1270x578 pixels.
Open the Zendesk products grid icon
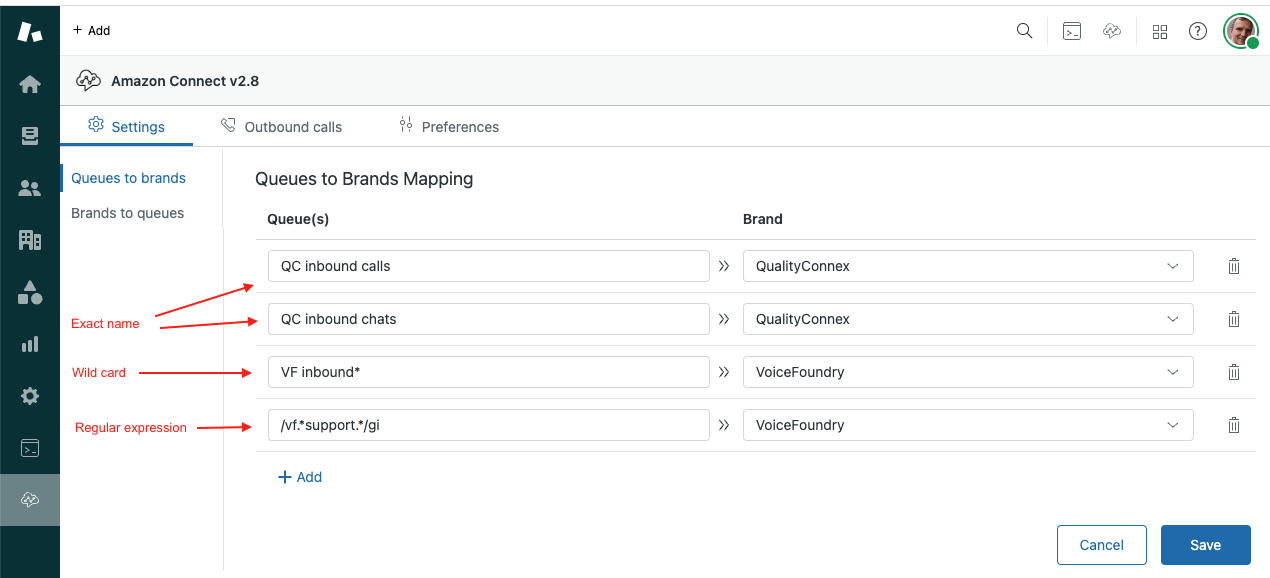click(x=1160, y=31)
